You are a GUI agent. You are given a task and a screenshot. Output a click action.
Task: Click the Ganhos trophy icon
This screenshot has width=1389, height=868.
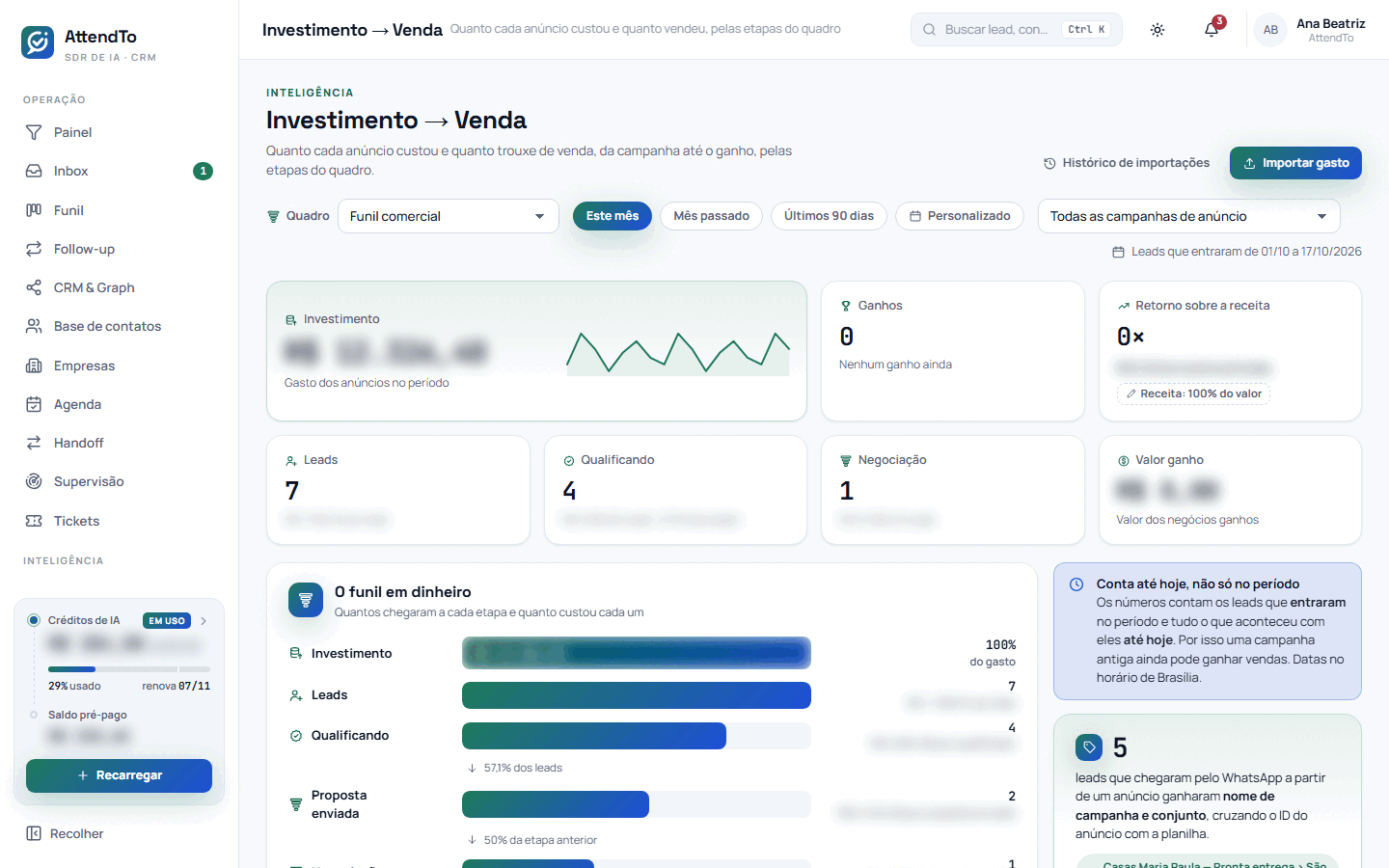[x=846, y=306]
